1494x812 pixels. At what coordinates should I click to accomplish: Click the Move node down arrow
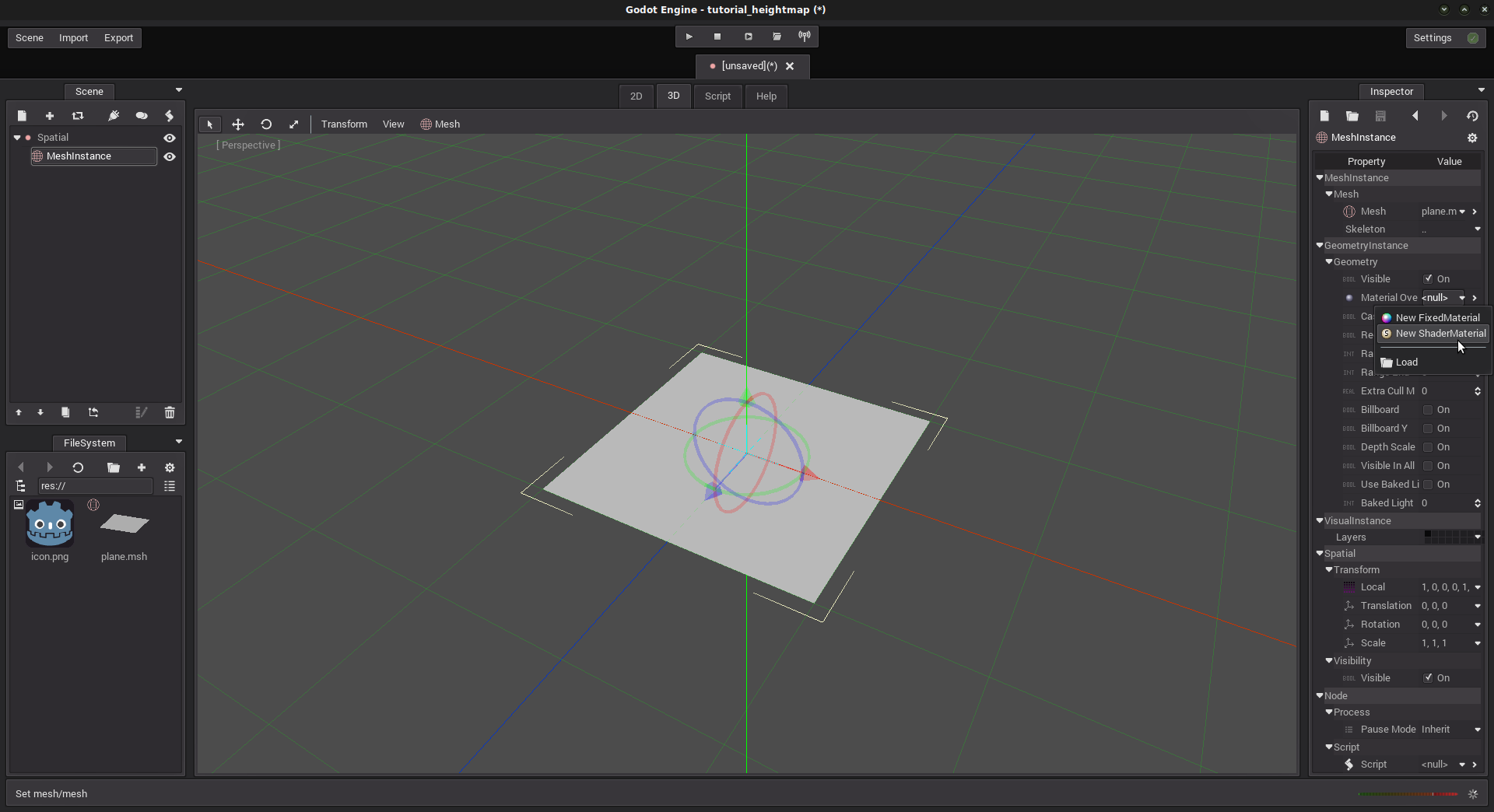coord(40,412)
